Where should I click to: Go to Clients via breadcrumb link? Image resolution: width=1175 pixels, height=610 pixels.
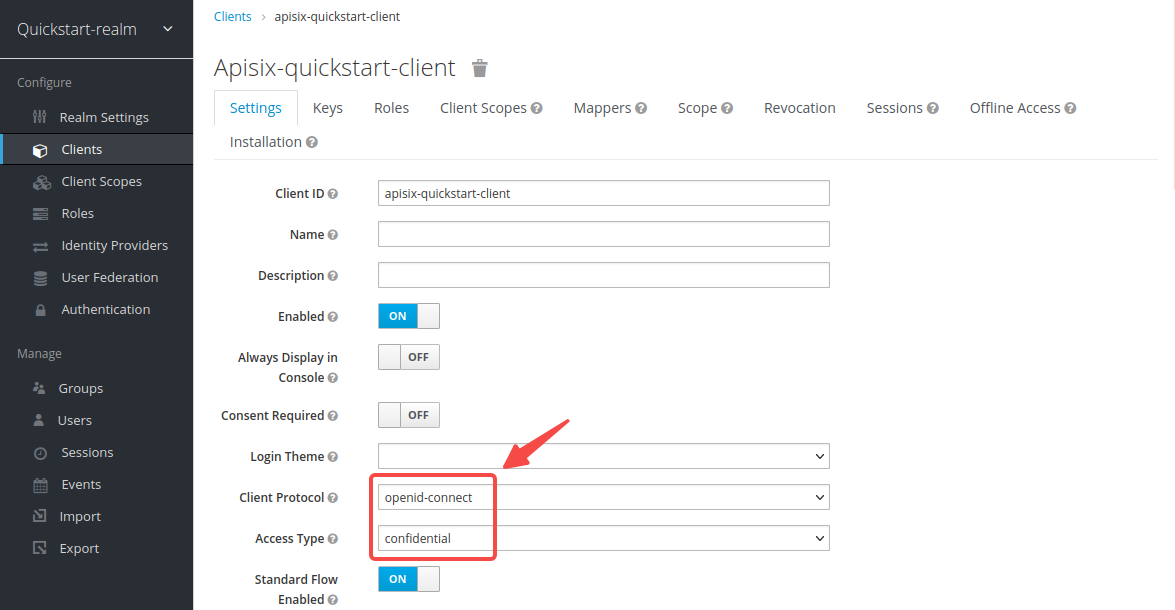(232, 16)
